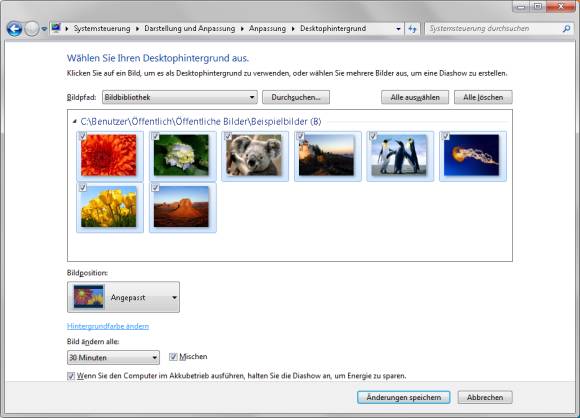
Task: Click the search magnifier icon
Action: click(x=566, y=28)
